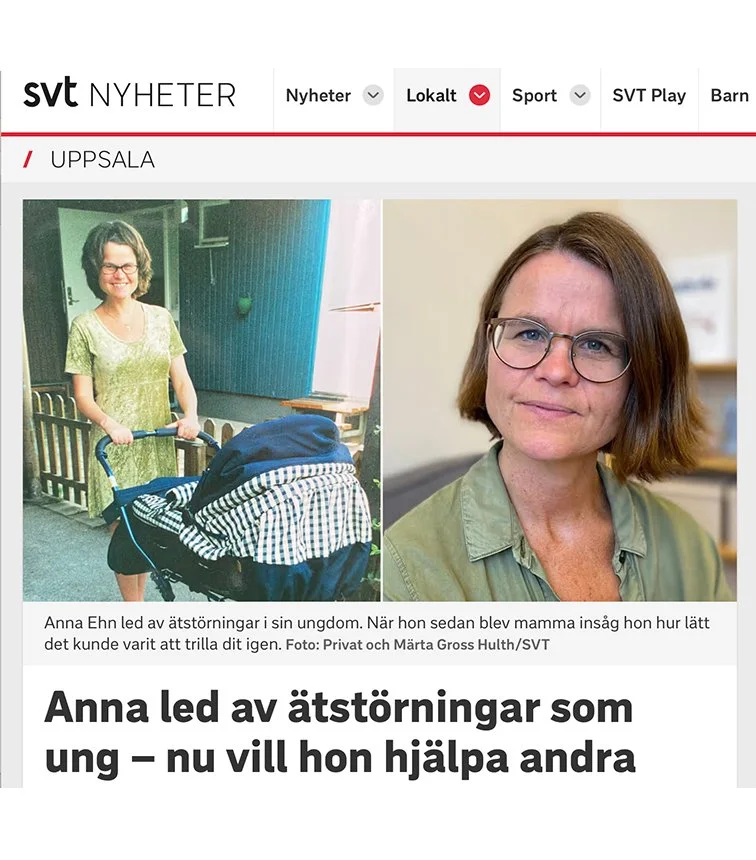756x860 pixels.
Task: Click the photo caption about Anna Ehn
Action: [x=376, y=633]
